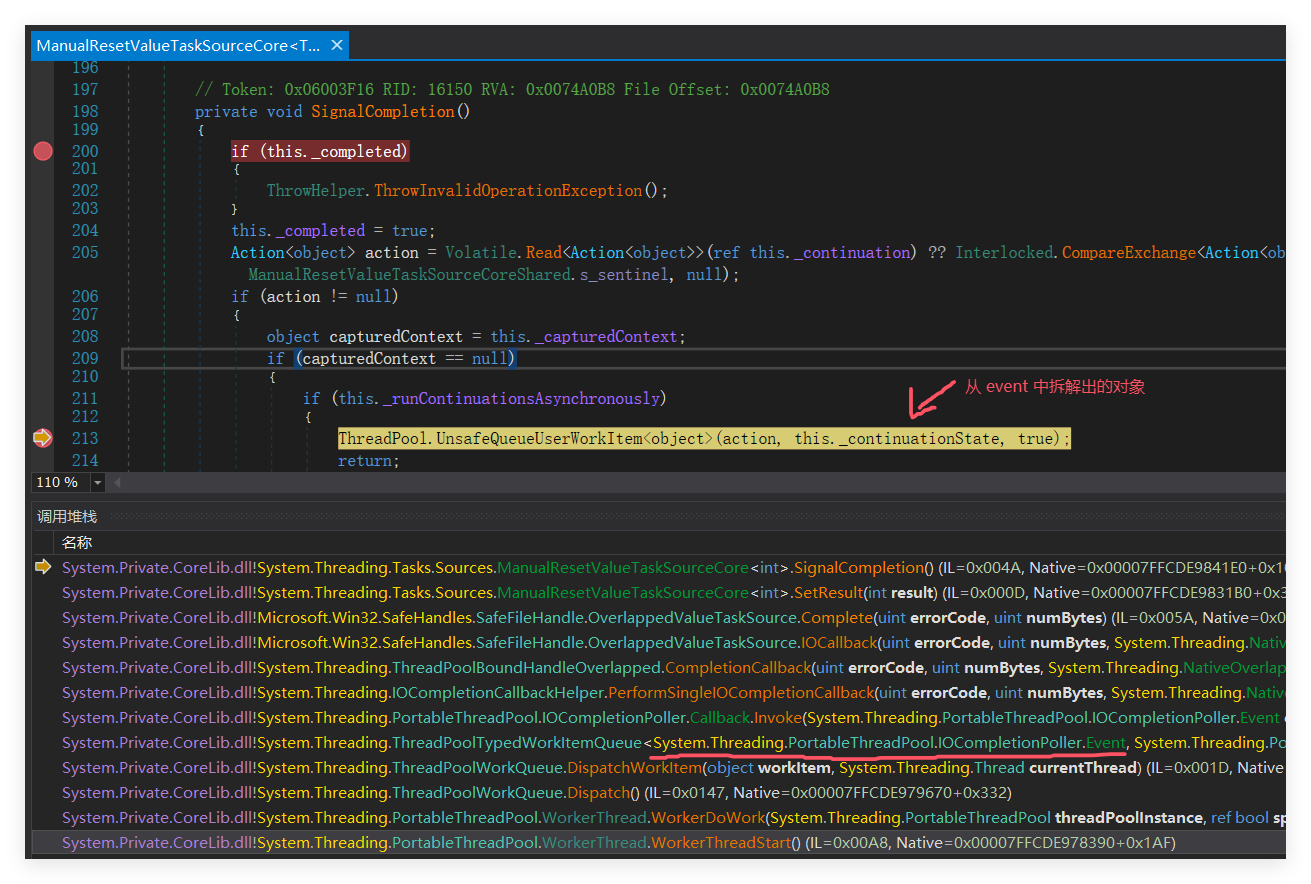Click the current-frame arrow in call stack

[x=43, y=567]
